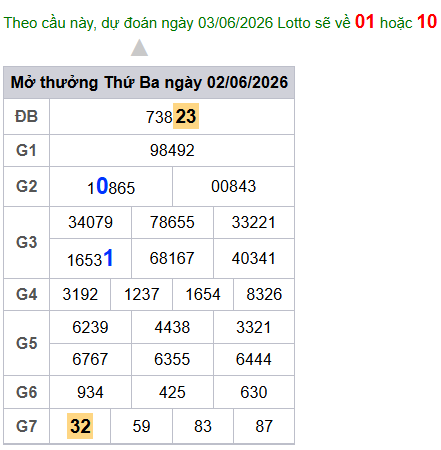
Task: Select the G5 number 3321
Action: 254,327
